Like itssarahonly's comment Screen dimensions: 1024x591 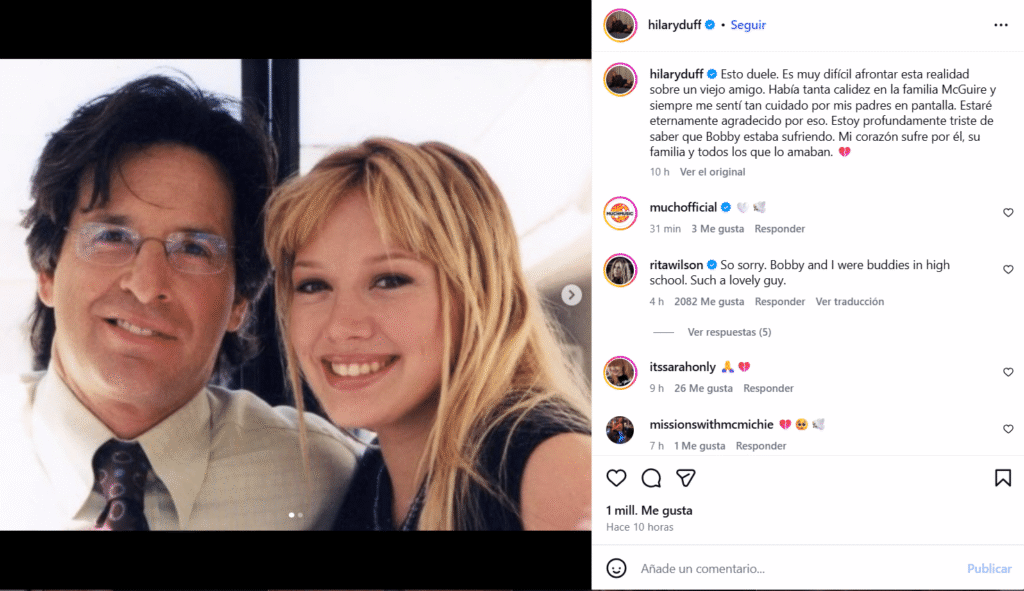[1008, 372]
